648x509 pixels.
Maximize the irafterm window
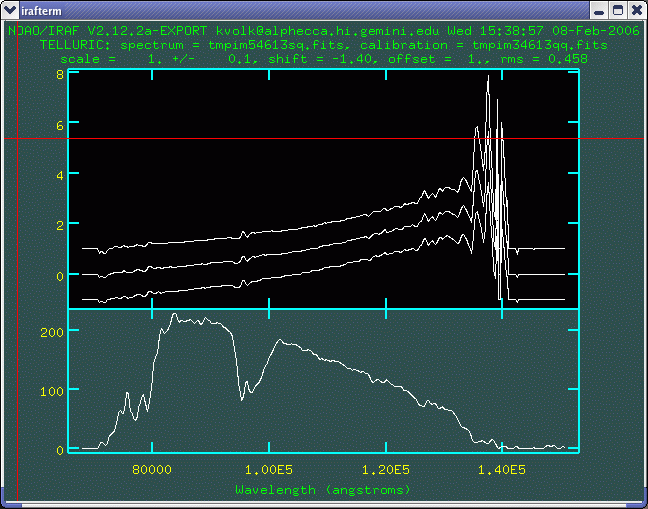(x=618, y=10)
